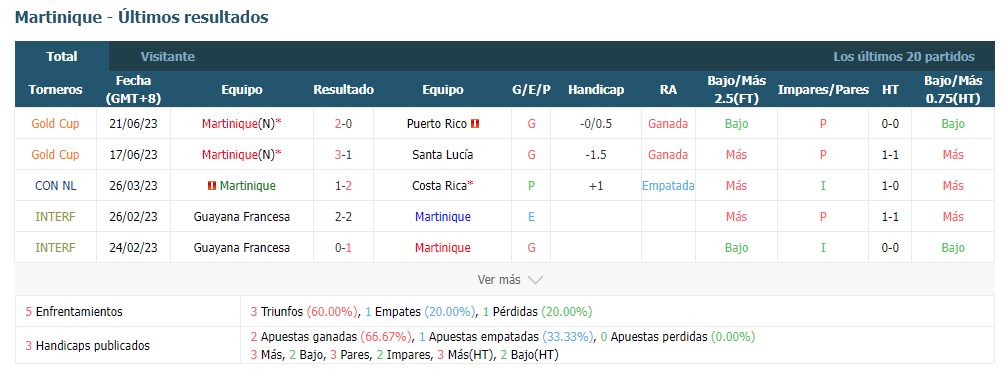Select the Total tab
The height and width of the screenshot is (375, 1004).
pyautogui.click(x=62, y=57)
